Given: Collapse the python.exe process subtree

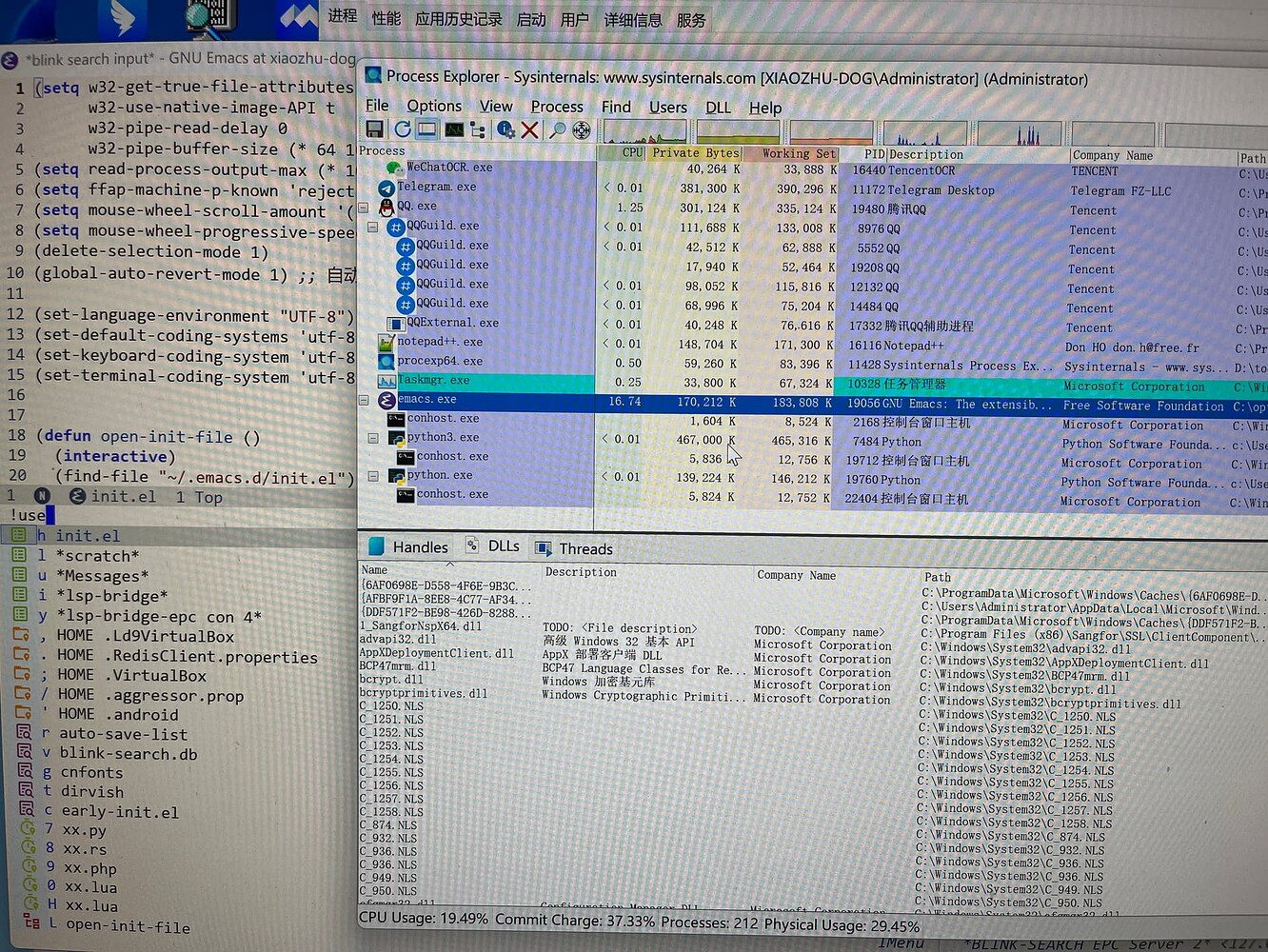Looking at the screenshot, I should point(371,475).
